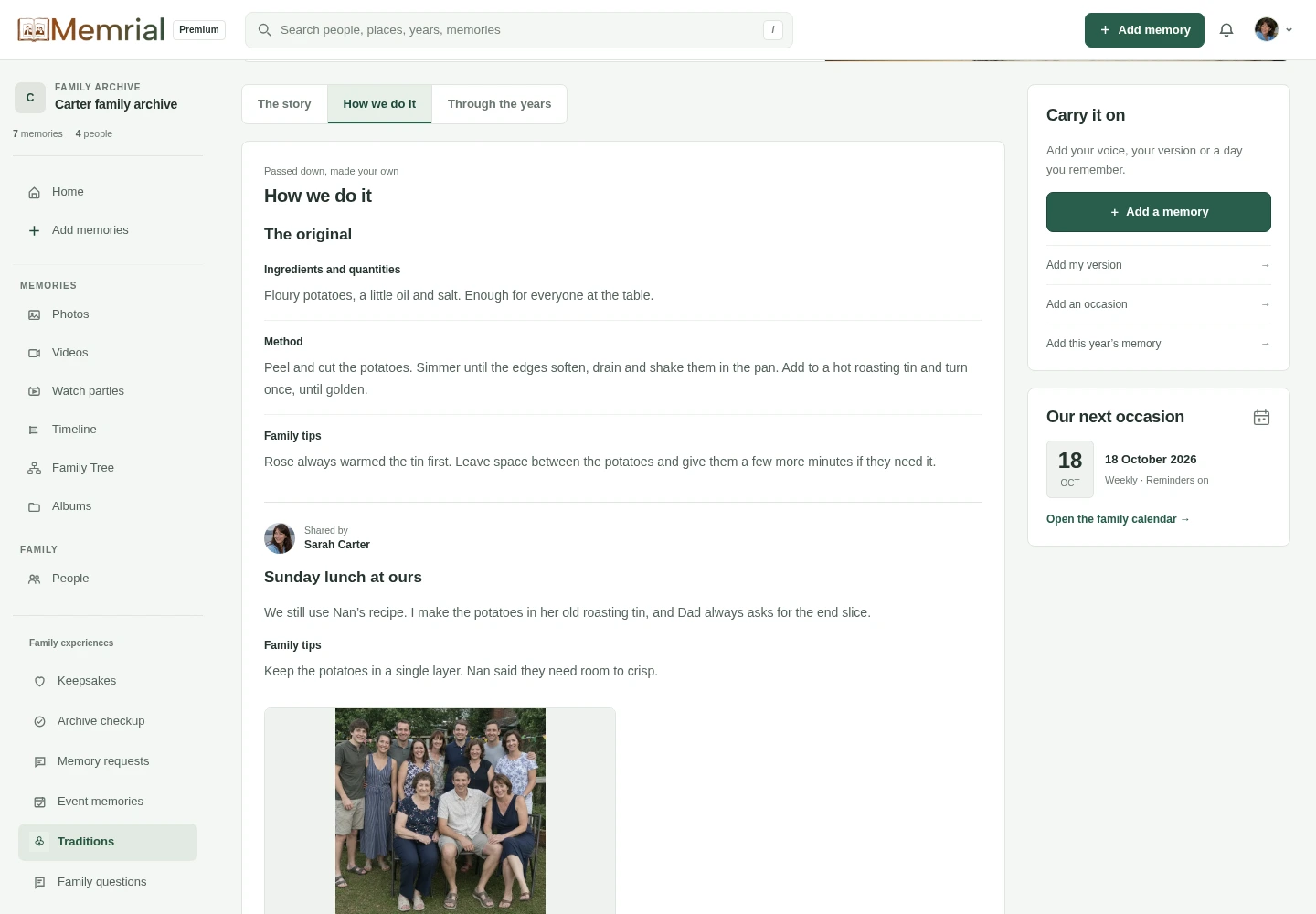Viewport: 1316px width, 914px height.
Task: Open Photos via its sidebar icon
Action: 34,315
